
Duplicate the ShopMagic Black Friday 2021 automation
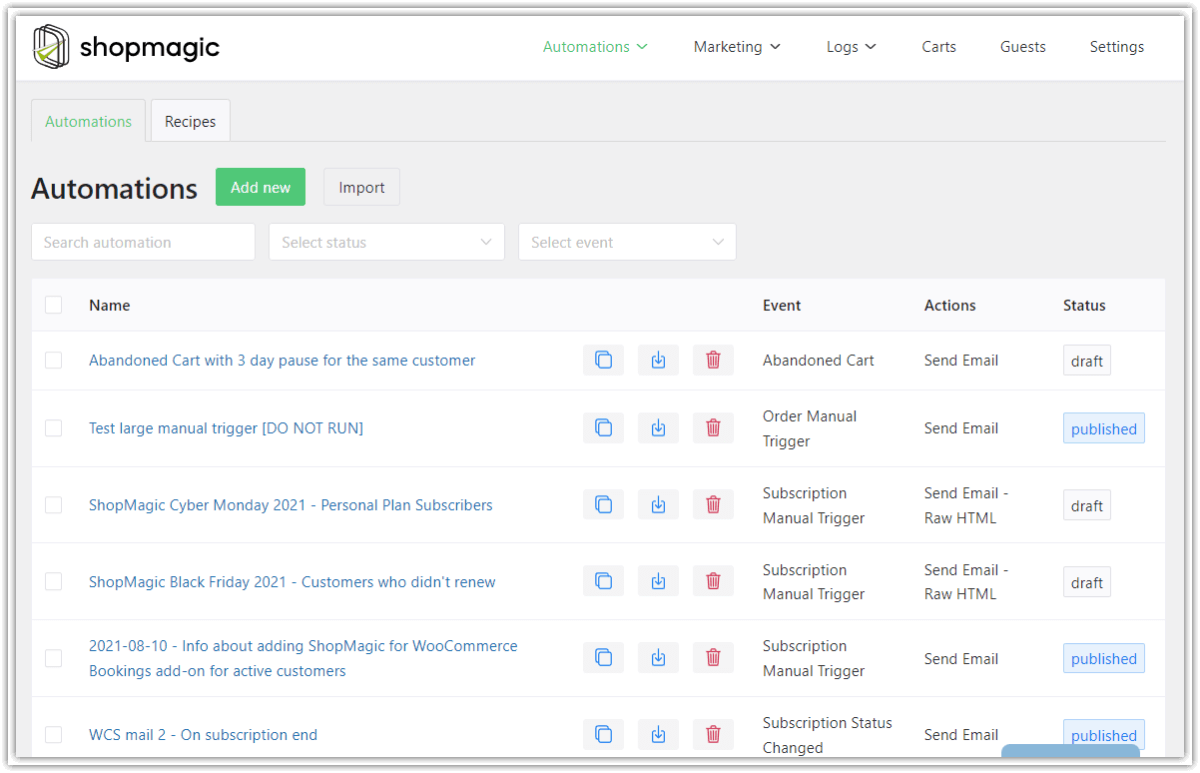click(603, 580)
